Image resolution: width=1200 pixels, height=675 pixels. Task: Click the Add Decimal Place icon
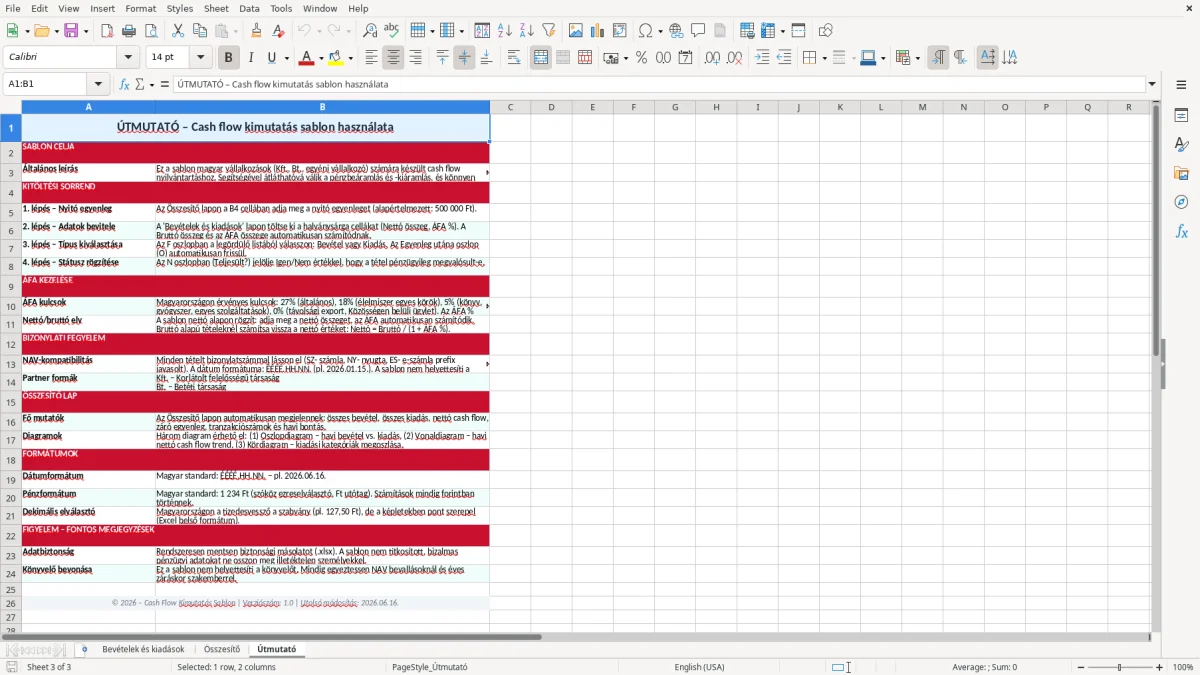[712, 58]
